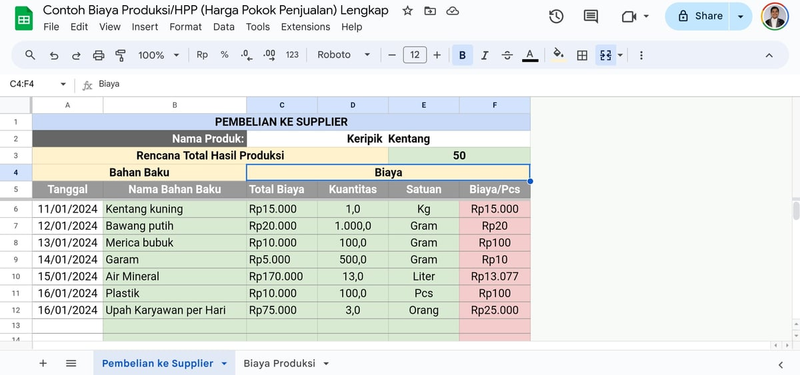Open more number formats 123
The height and width of the screenshot is (375, 800).
click(x=292, y=55)
